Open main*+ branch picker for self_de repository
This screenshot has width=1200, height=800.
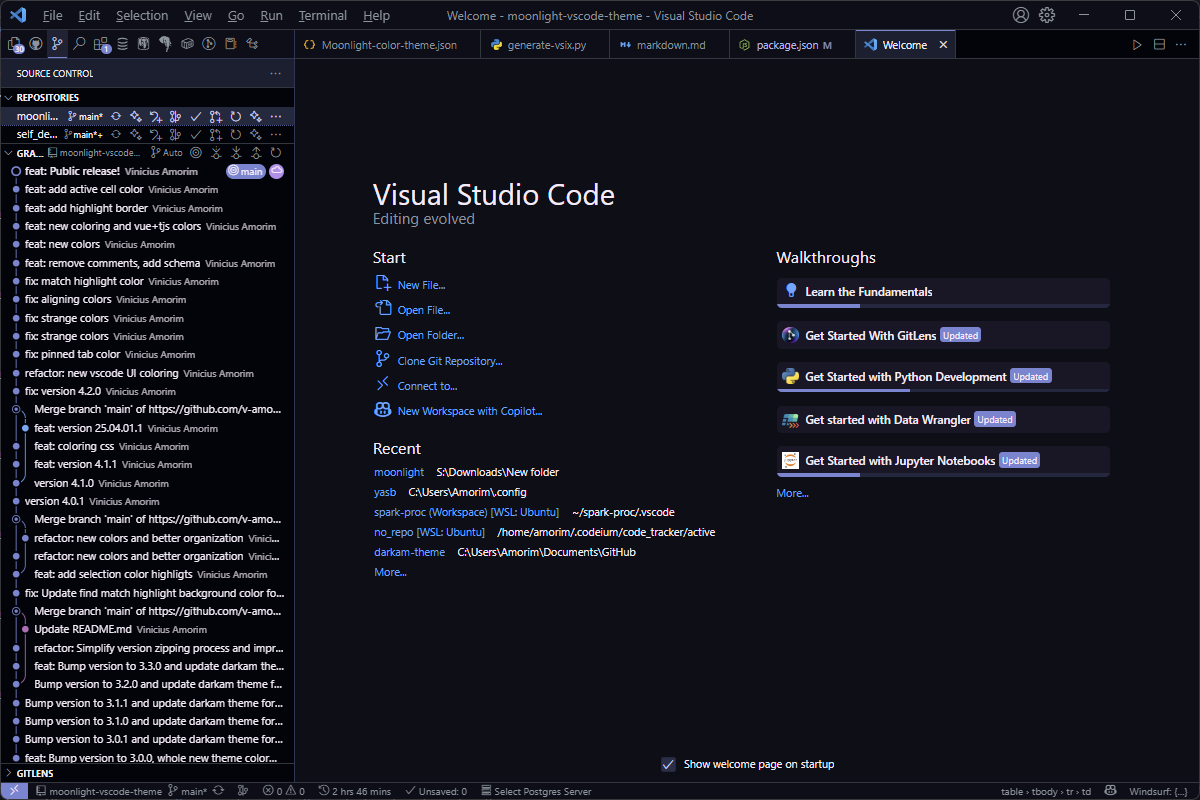pos(83,134)
